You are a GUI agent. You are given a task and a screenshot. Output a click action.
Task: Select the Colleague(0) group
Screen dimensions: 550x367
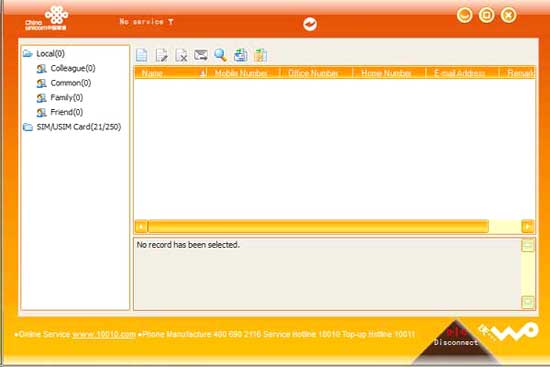[73, 68]
